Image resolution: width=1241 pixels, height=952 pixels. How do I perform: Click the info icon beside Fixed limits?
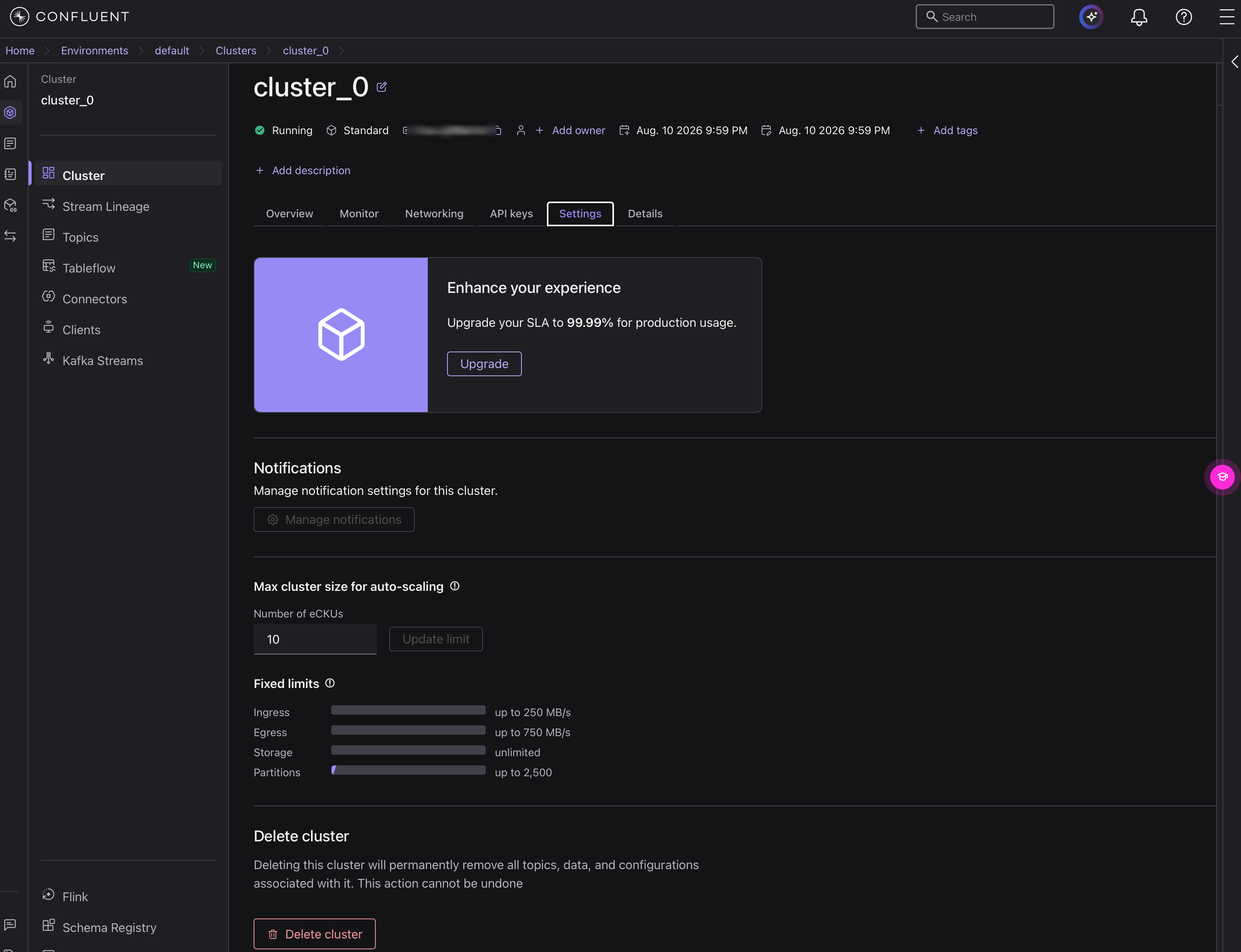point(330,683)
